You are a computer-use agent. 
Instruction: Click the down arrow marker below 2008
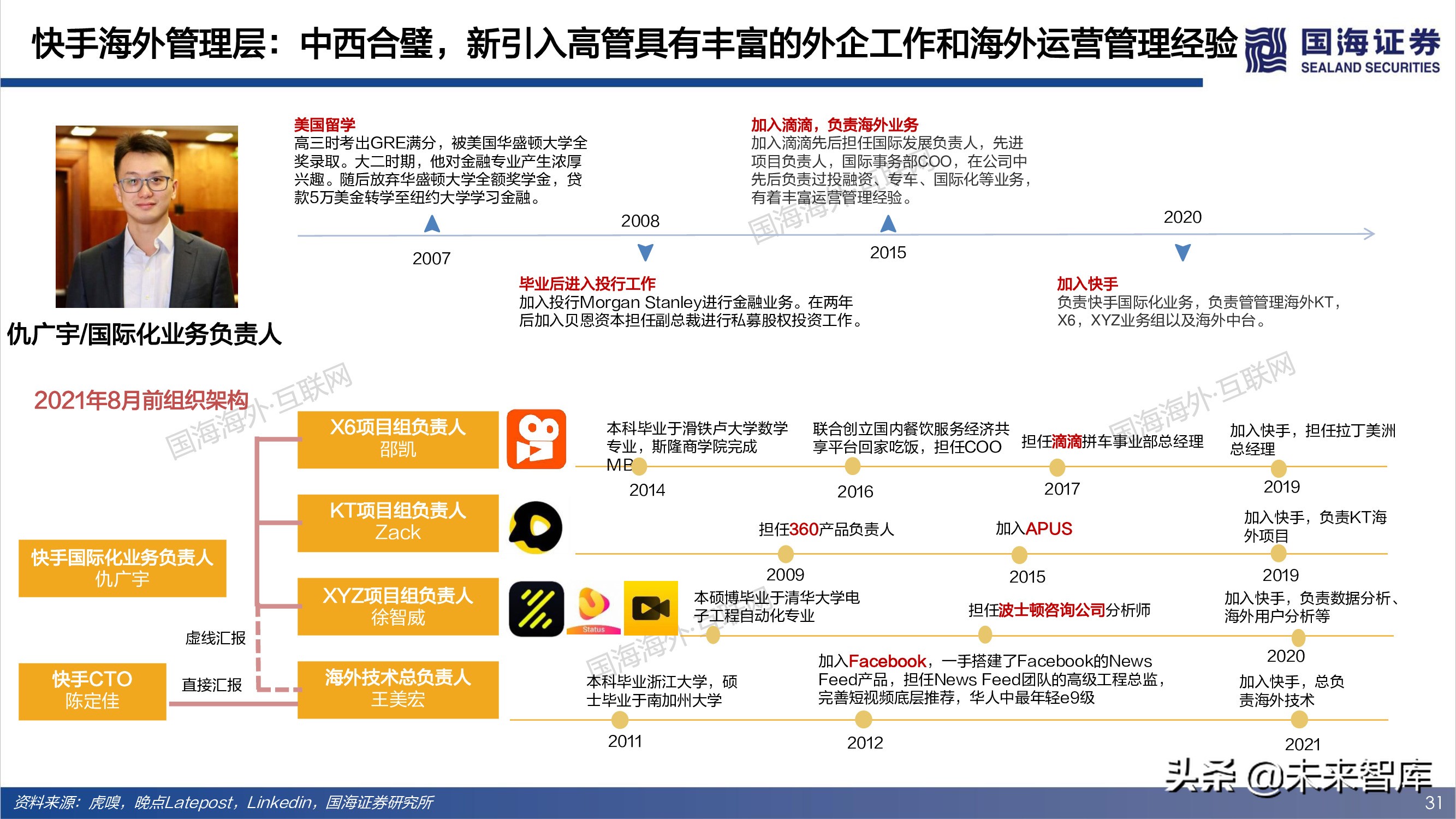[x=645, y=252]
